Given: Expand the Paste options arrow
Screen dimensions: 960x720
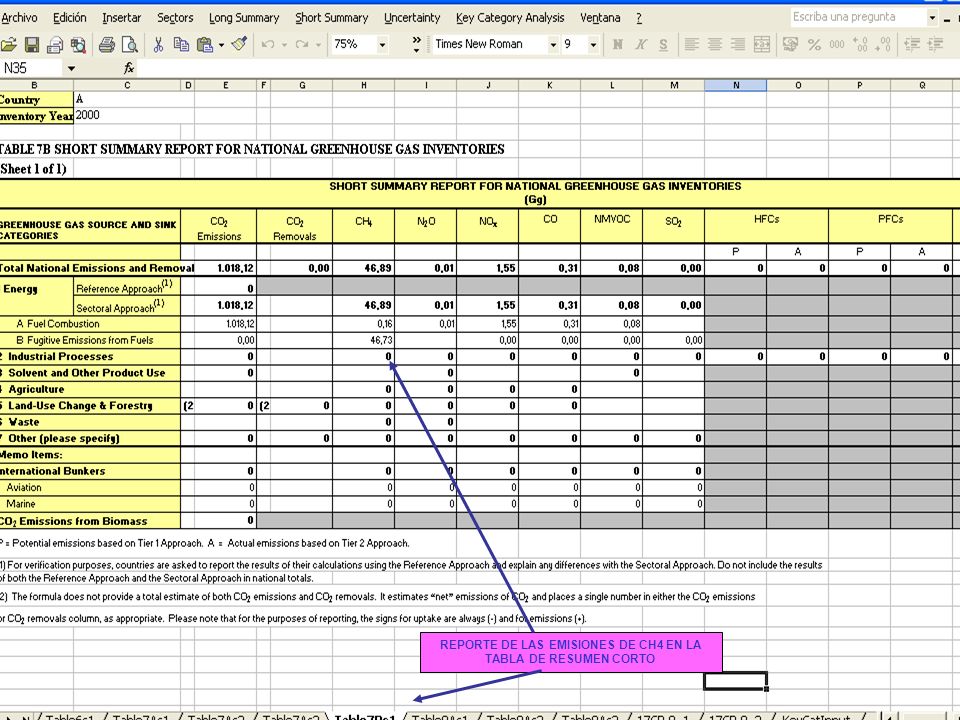Looking at the screenshot, I should tap(221, 44).
